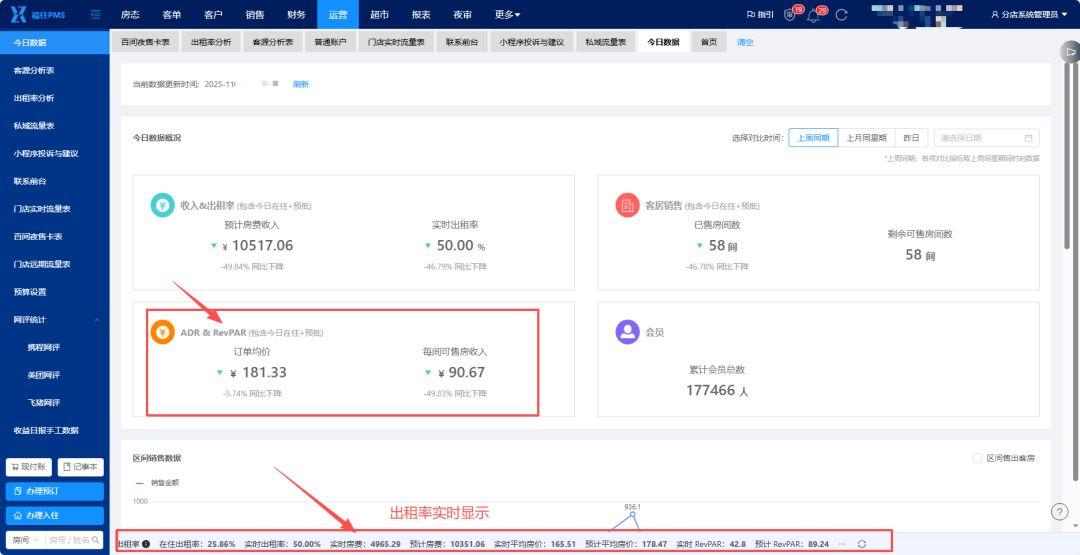Image resolution: width=1080 pixels, height=555 pixels.
Task: Click the 清空 link to clear tabs
Action: tap(745, 42)
